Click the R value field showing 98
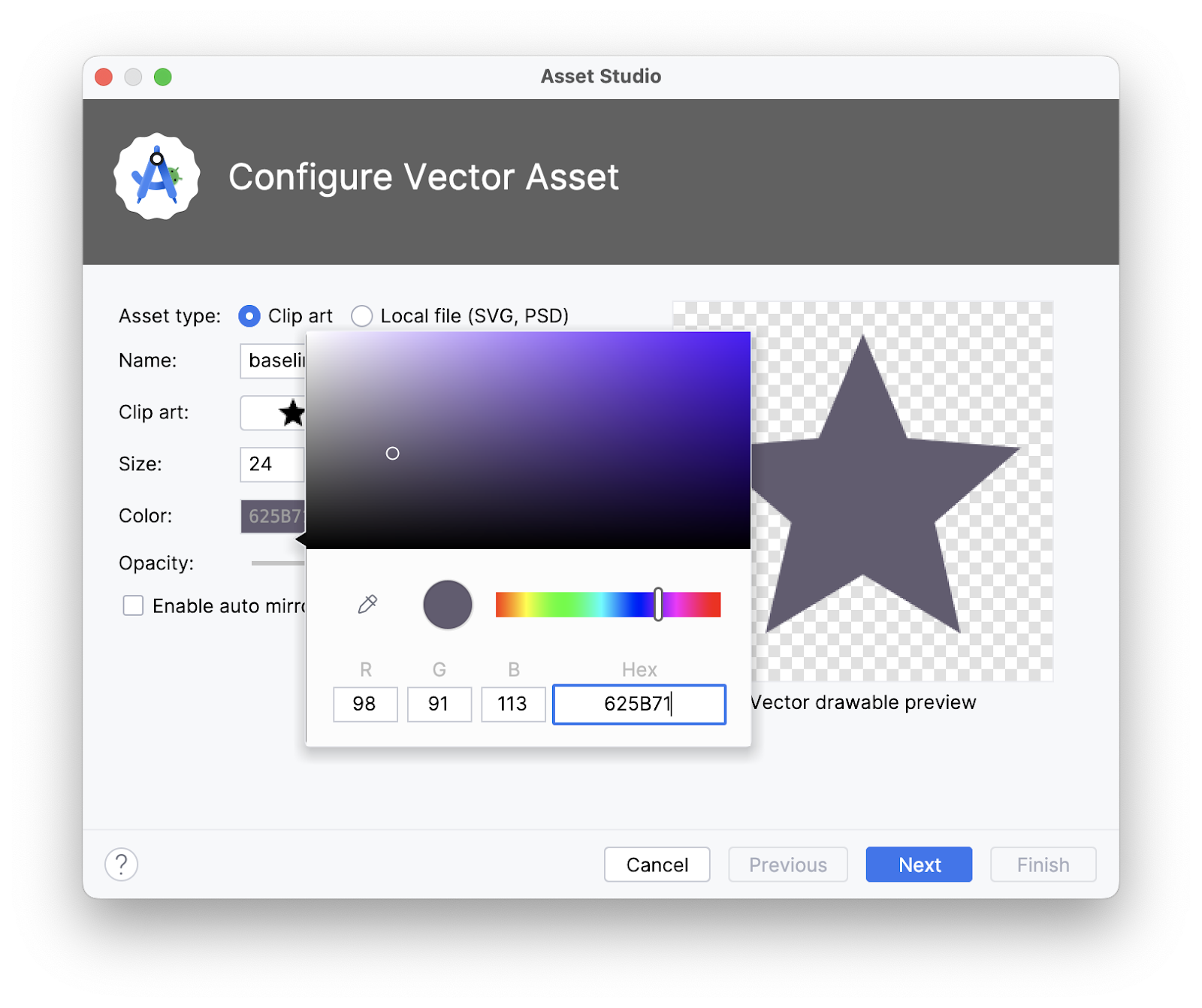Viewport: 1202px width, 1008px height. tap(365, 704)
